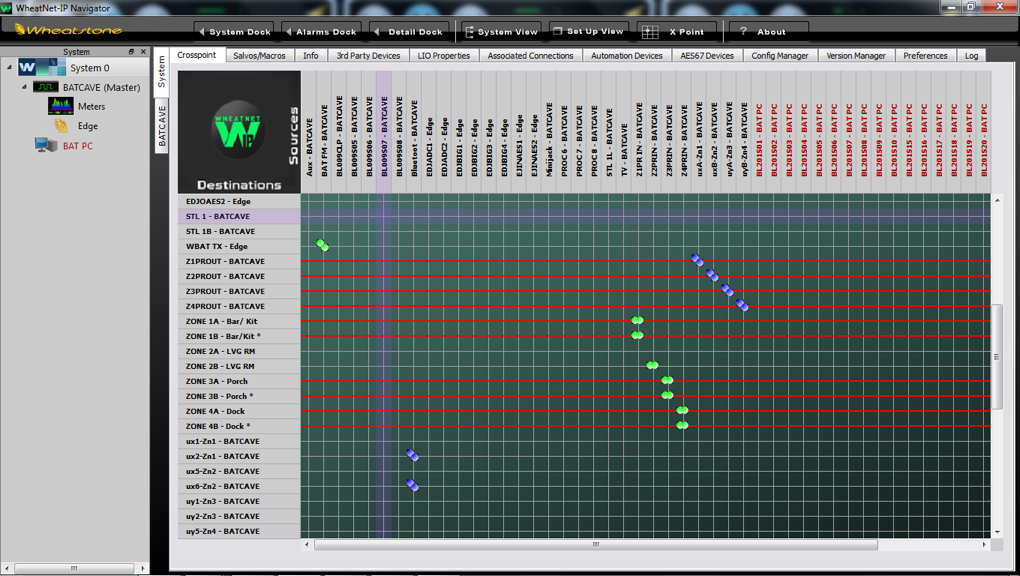This screenshot has width=1020, height=576.
Task: Click the Wheatstone logo in header
Action: [x=68, y=30]
